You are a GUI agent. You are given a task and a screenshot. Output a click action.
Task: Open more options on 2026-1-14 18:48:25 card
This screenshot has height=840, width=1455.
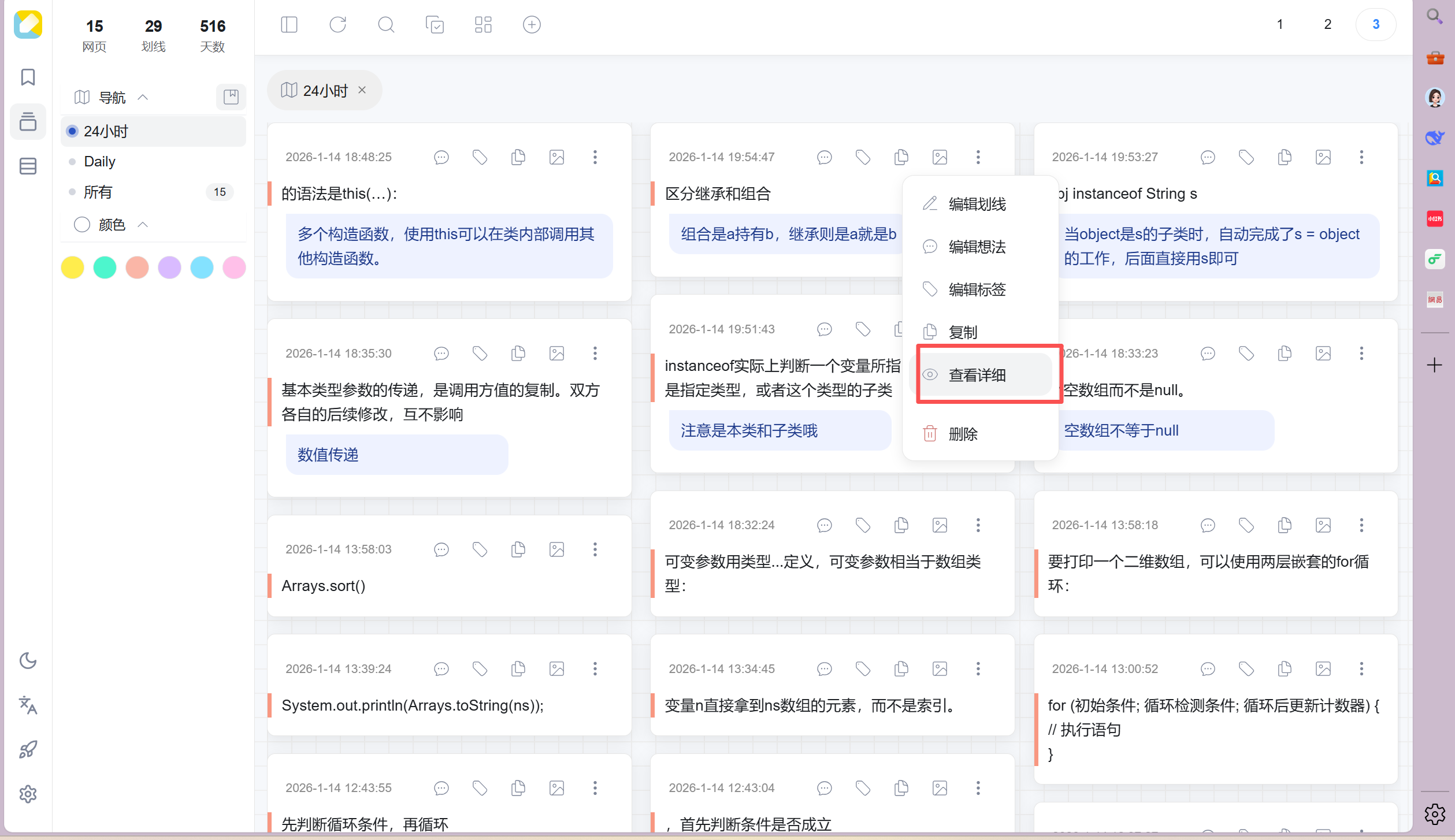pyautogui.click(x=595, y=157)
